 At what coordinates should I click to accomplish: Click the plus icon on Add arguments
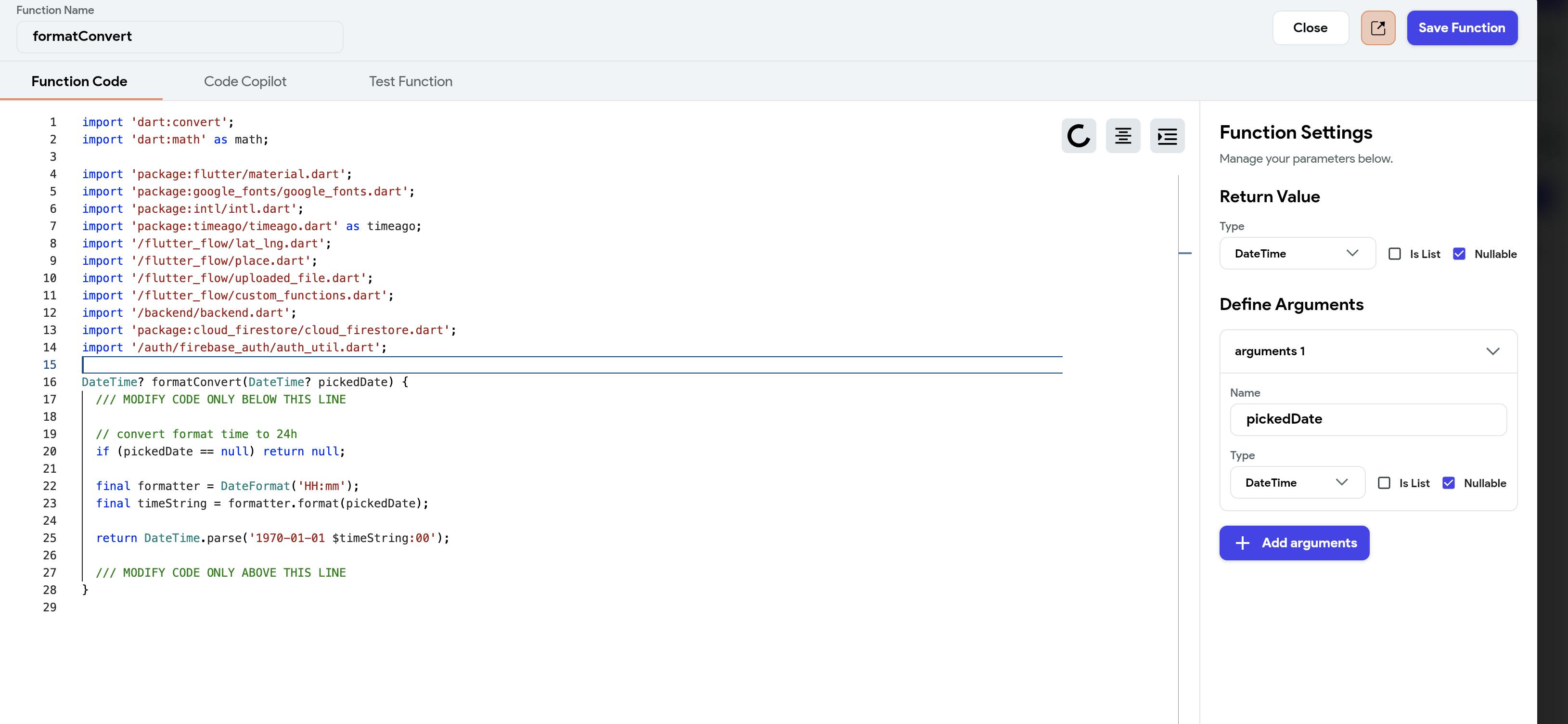[x=1242, y=543]
